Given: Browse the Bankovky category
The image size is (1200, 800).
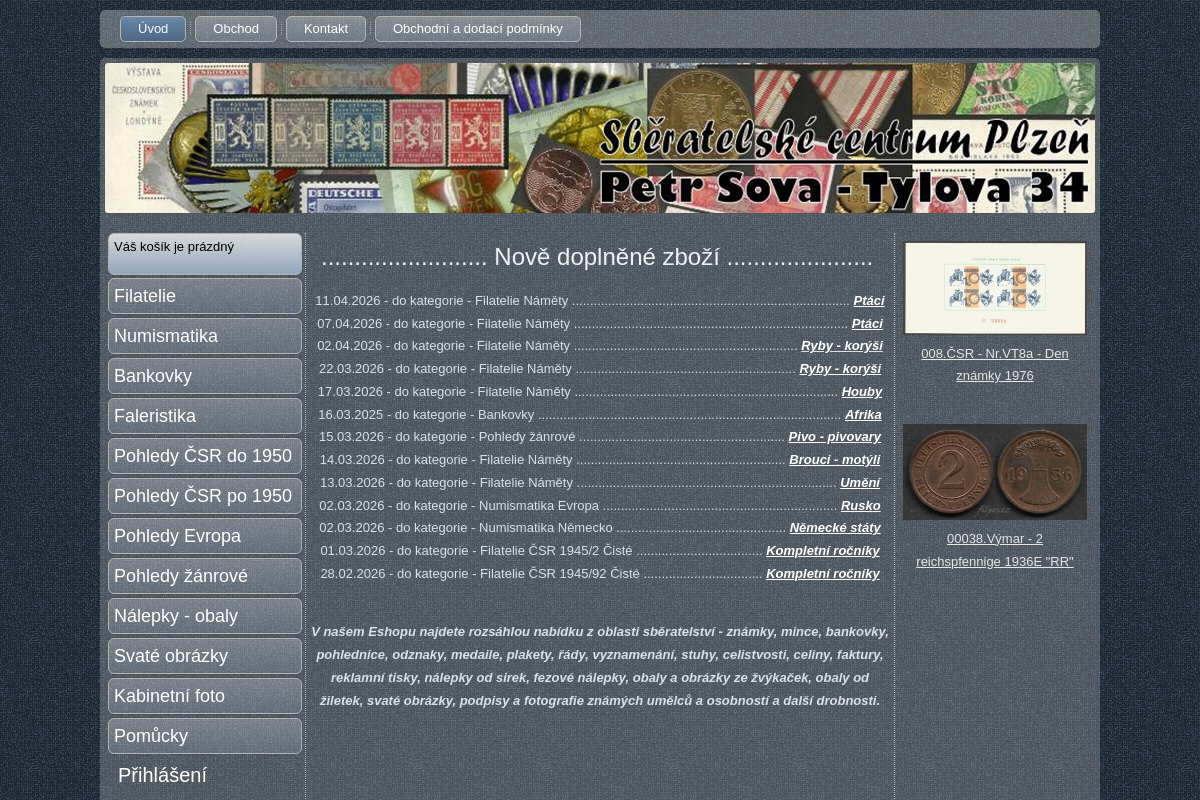Looking at the screenshot, I should (205, 376).
